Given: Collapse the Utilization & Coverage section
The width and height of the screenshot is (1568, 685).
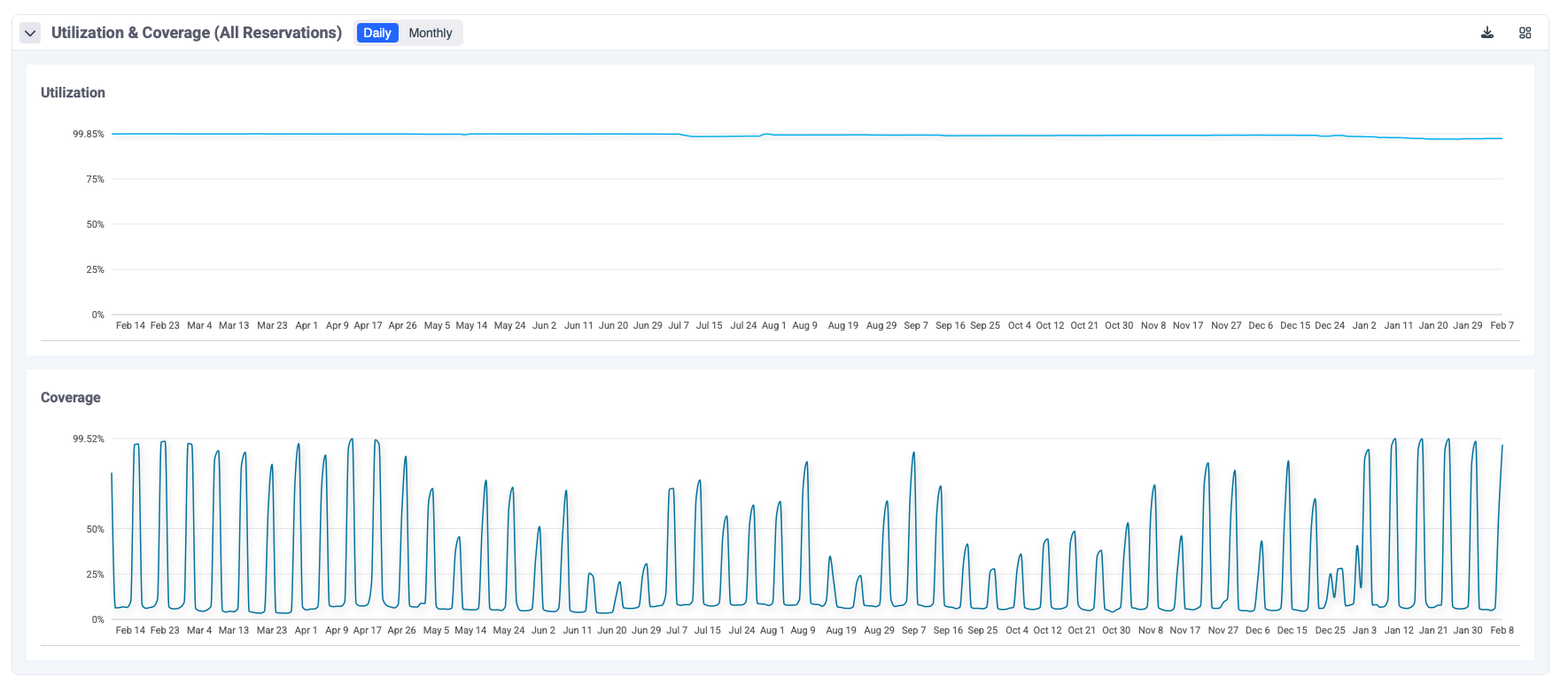Looking at the screenshot, I should pyautogui.click(x=30, y=34).
